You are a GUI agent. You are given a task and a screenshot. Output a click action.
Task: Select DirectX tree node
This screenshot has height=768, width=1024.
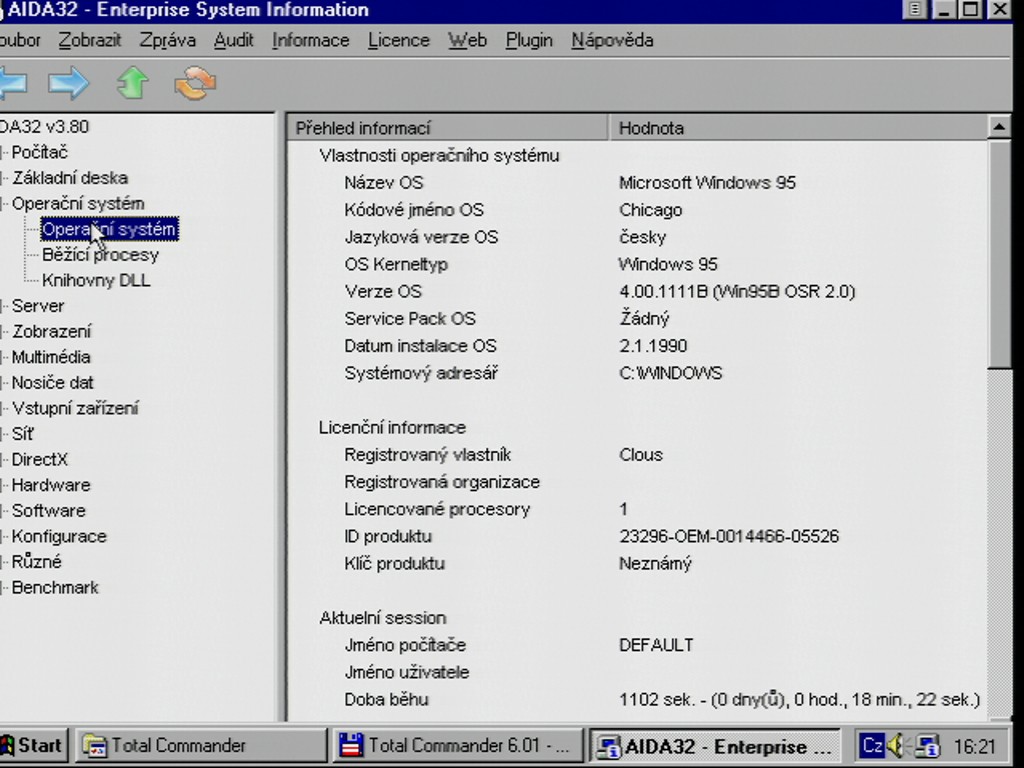(x=39, y=459)
